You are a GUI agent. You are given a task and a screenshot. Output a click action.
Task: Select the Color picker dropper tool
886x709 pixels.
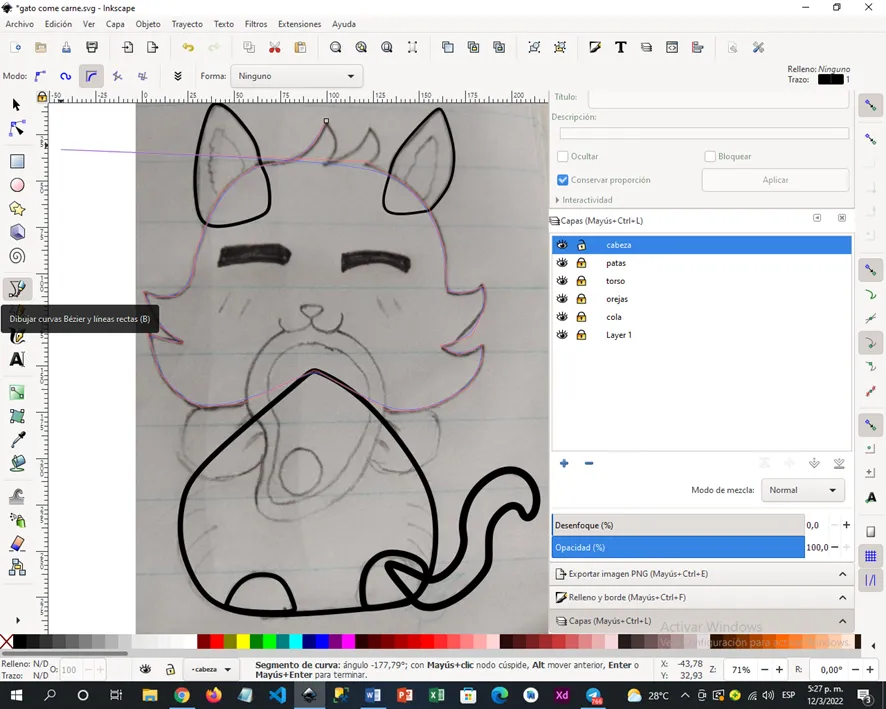[x=17, y=440]
